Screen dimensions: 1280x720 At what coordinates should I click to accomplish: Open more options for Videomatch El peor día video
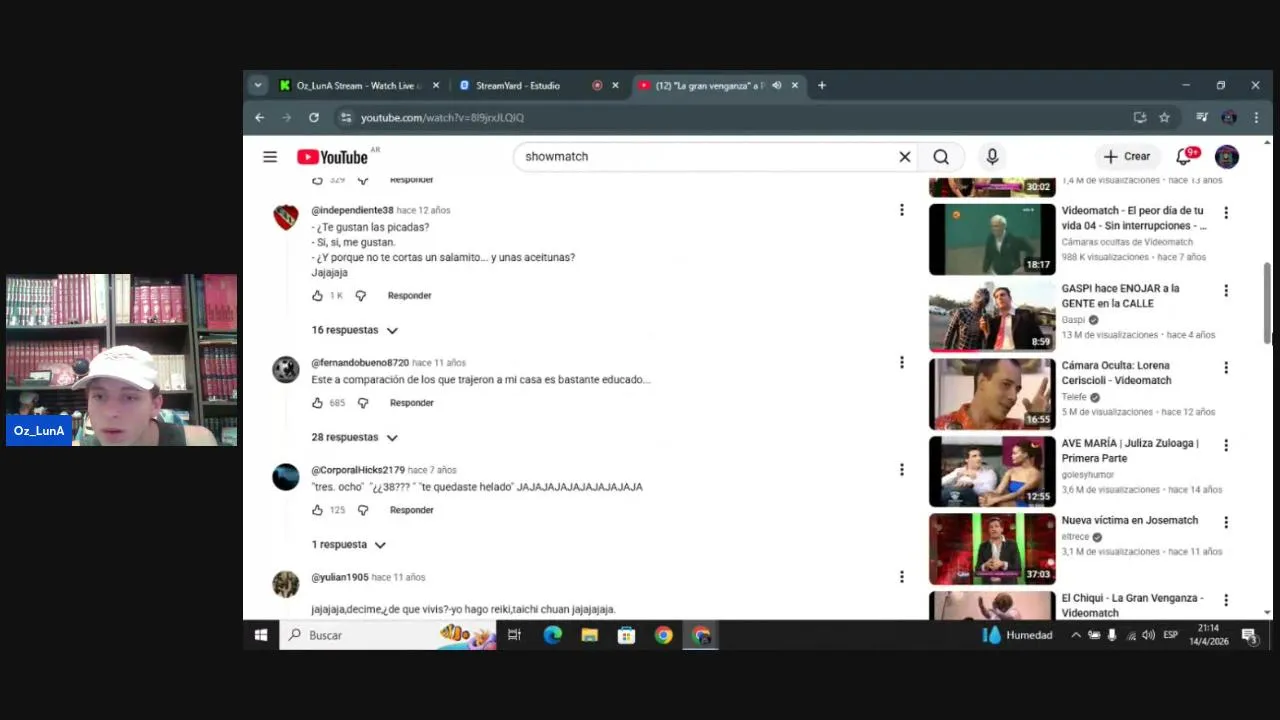coord(1226,212)
